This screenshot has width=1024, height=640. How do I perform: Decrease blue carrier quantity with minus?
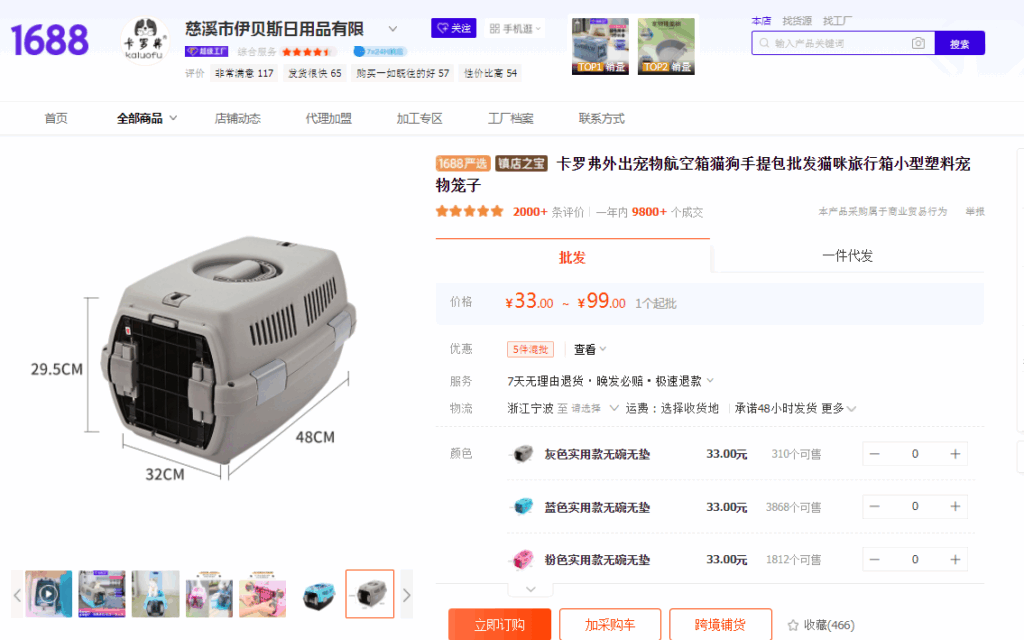(x=874, y=506)
